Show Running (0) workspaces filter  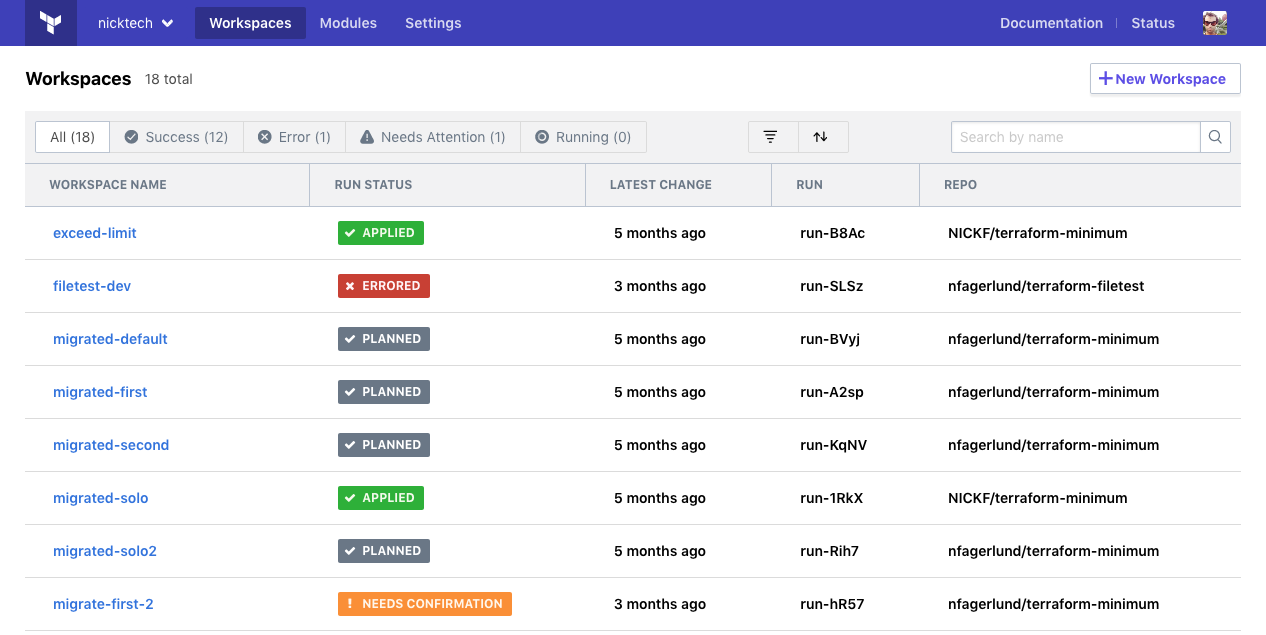(583, 137)
